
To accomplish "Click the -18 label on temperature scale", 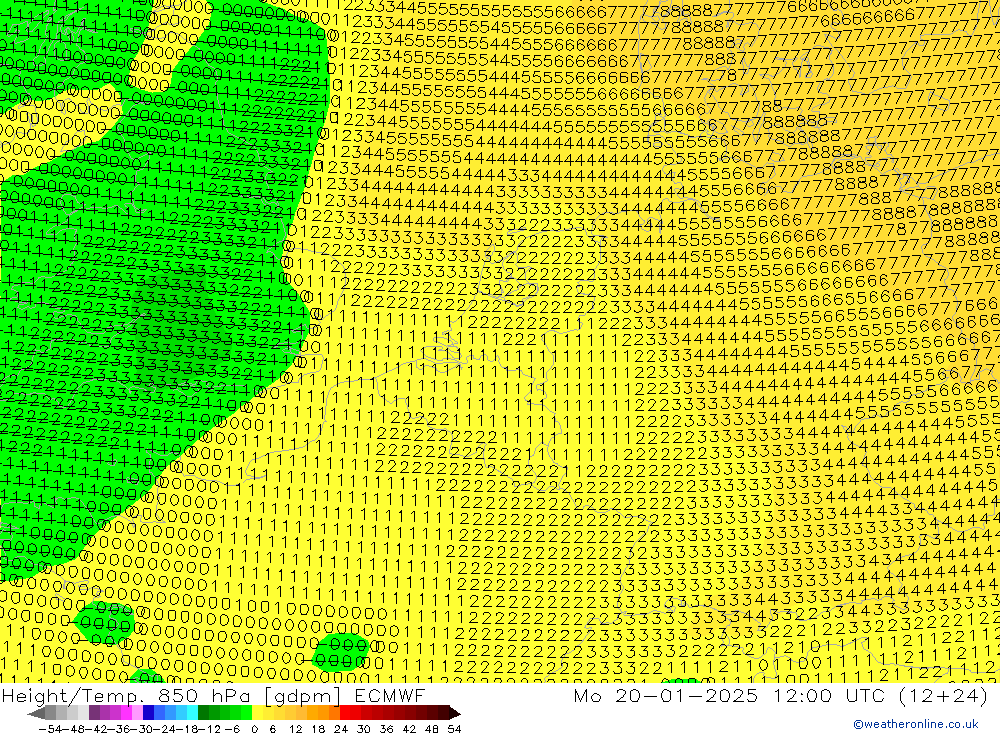I will (186, 729).
